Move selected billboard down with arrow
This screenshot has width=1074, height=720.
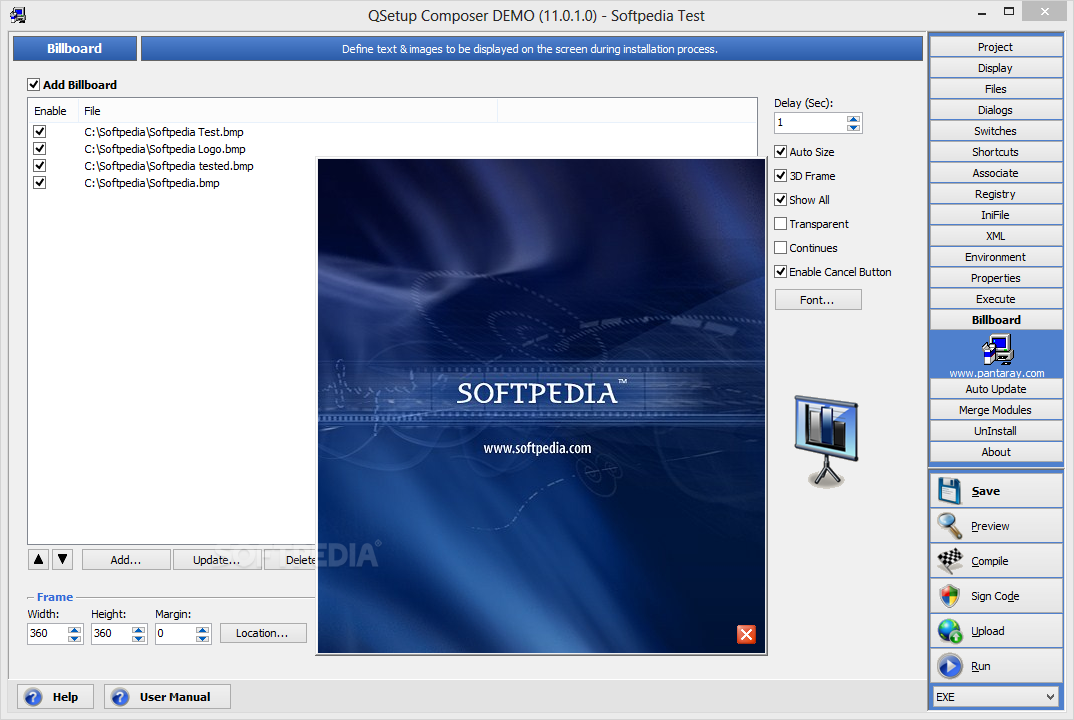(x=62, y=559)
